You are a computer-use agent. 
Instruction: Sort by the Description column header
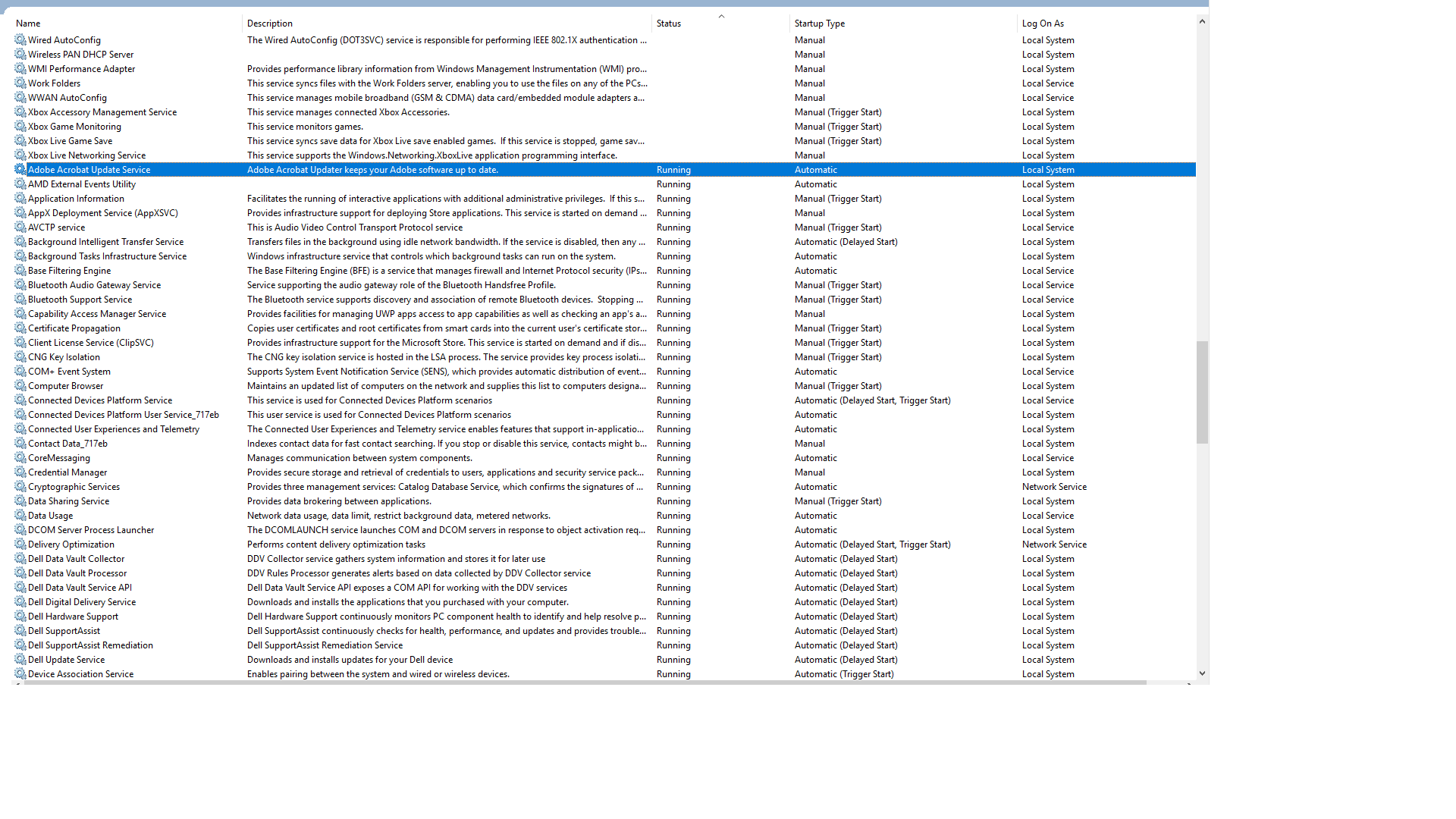[x=447, y=24]
